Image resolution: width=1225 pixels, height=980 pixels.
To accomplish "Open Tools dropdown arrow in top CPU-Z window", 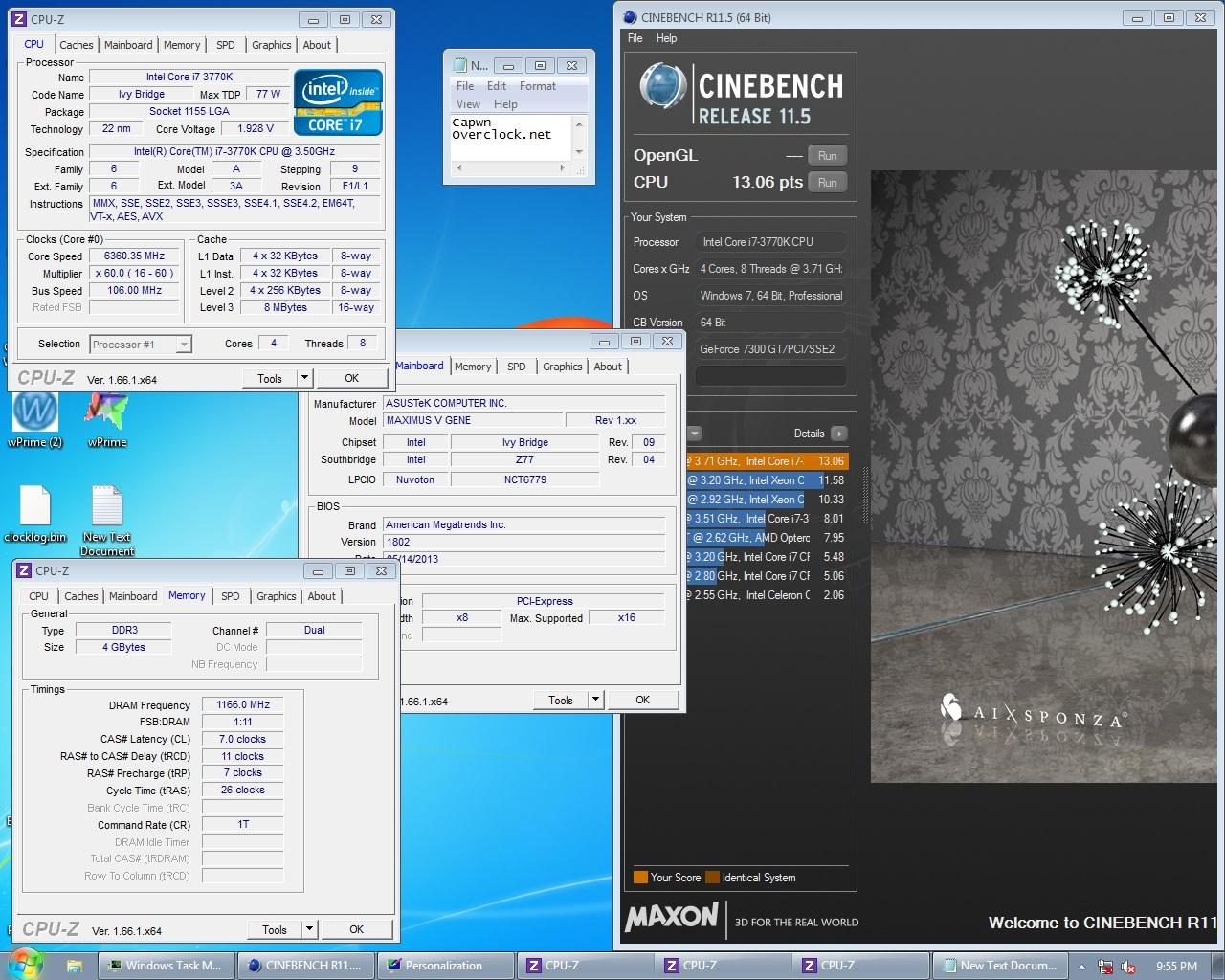I will (305, 378).
